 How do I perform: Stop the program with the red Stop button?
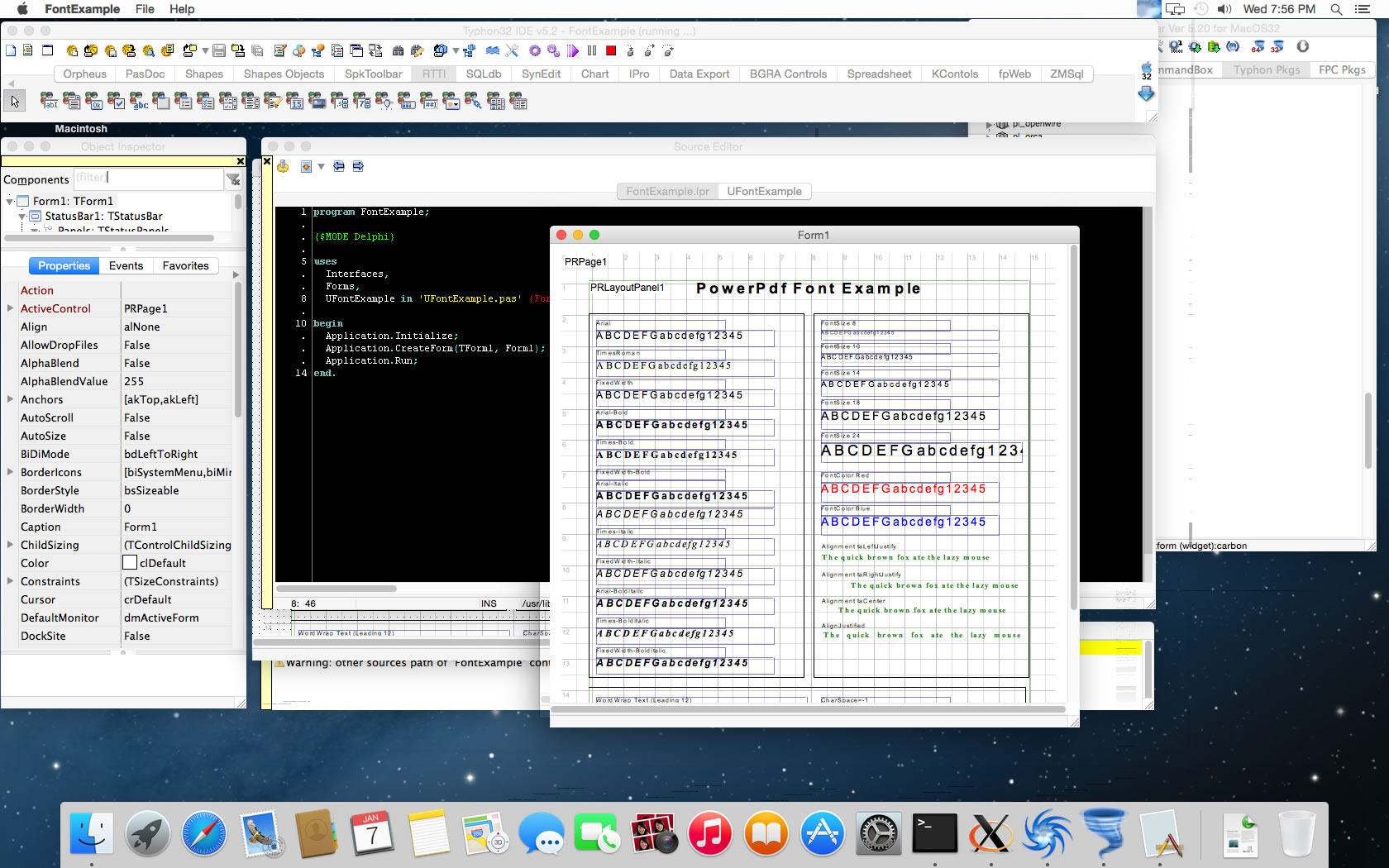[611, 50]
